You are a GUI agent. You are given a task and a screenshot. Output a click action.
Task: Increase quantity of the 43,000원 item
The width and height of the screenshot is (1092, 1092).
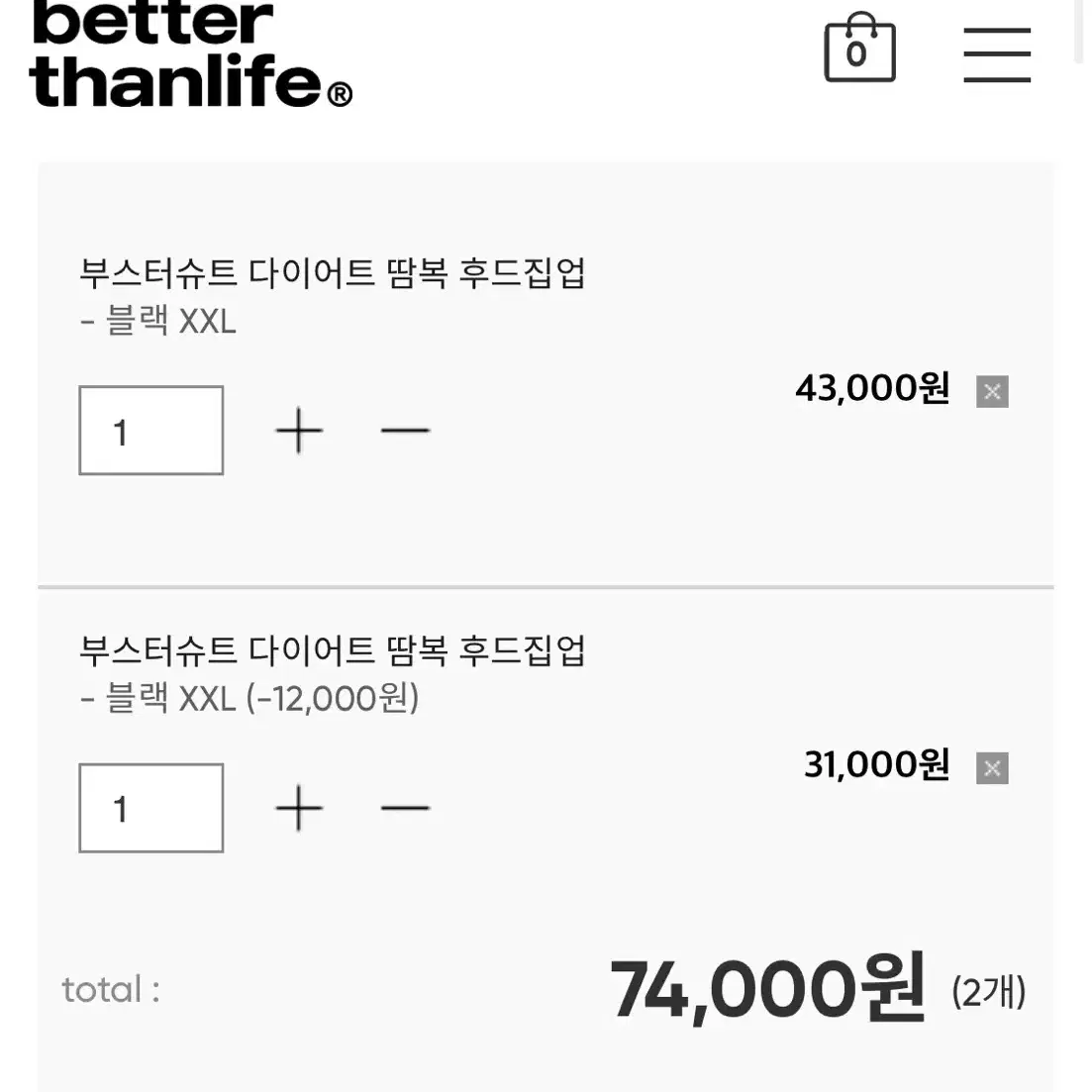click(x=299, y=431)
